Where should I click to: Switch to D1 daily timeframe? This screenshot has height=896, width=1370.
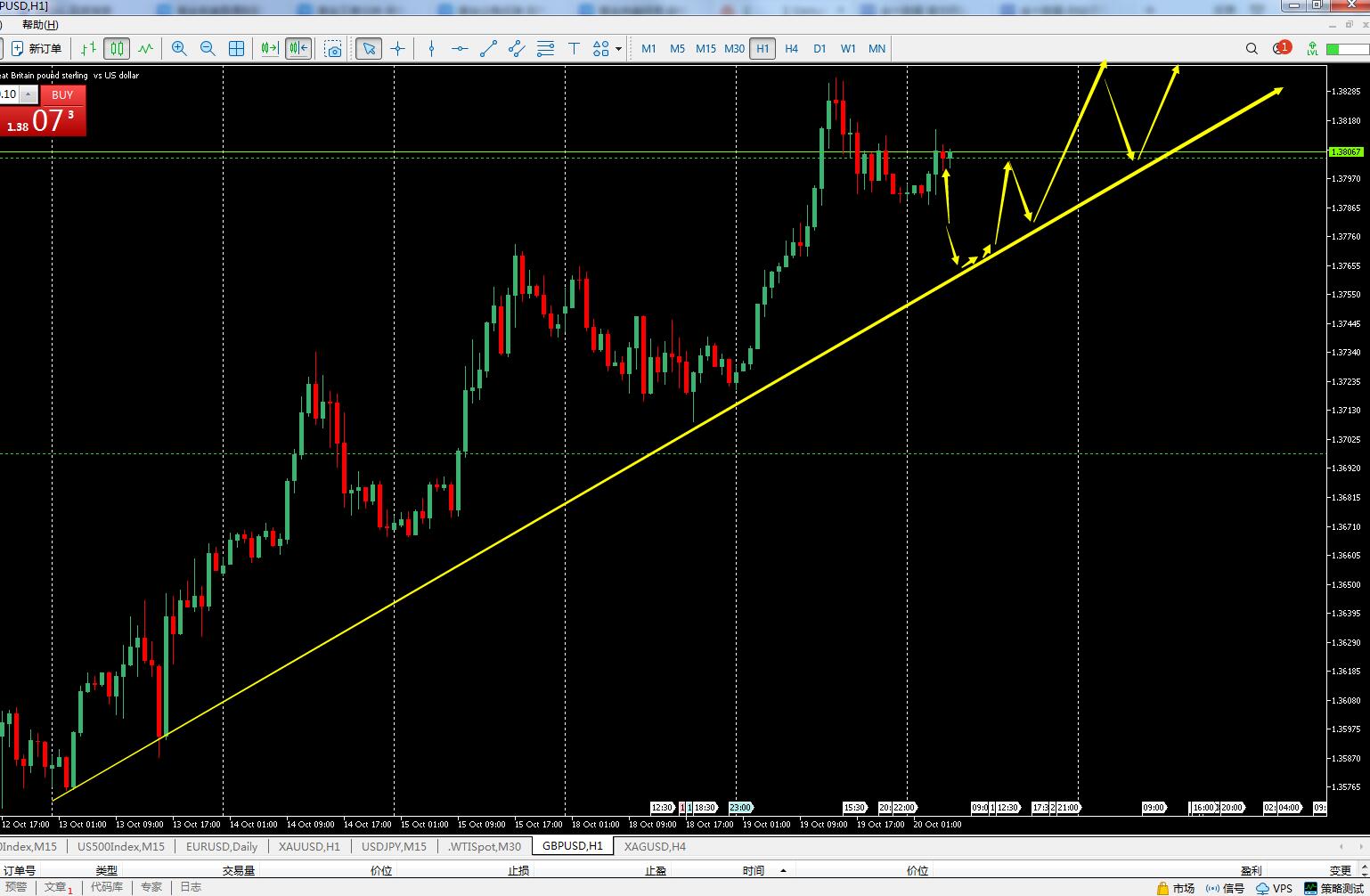coord(820,49)
